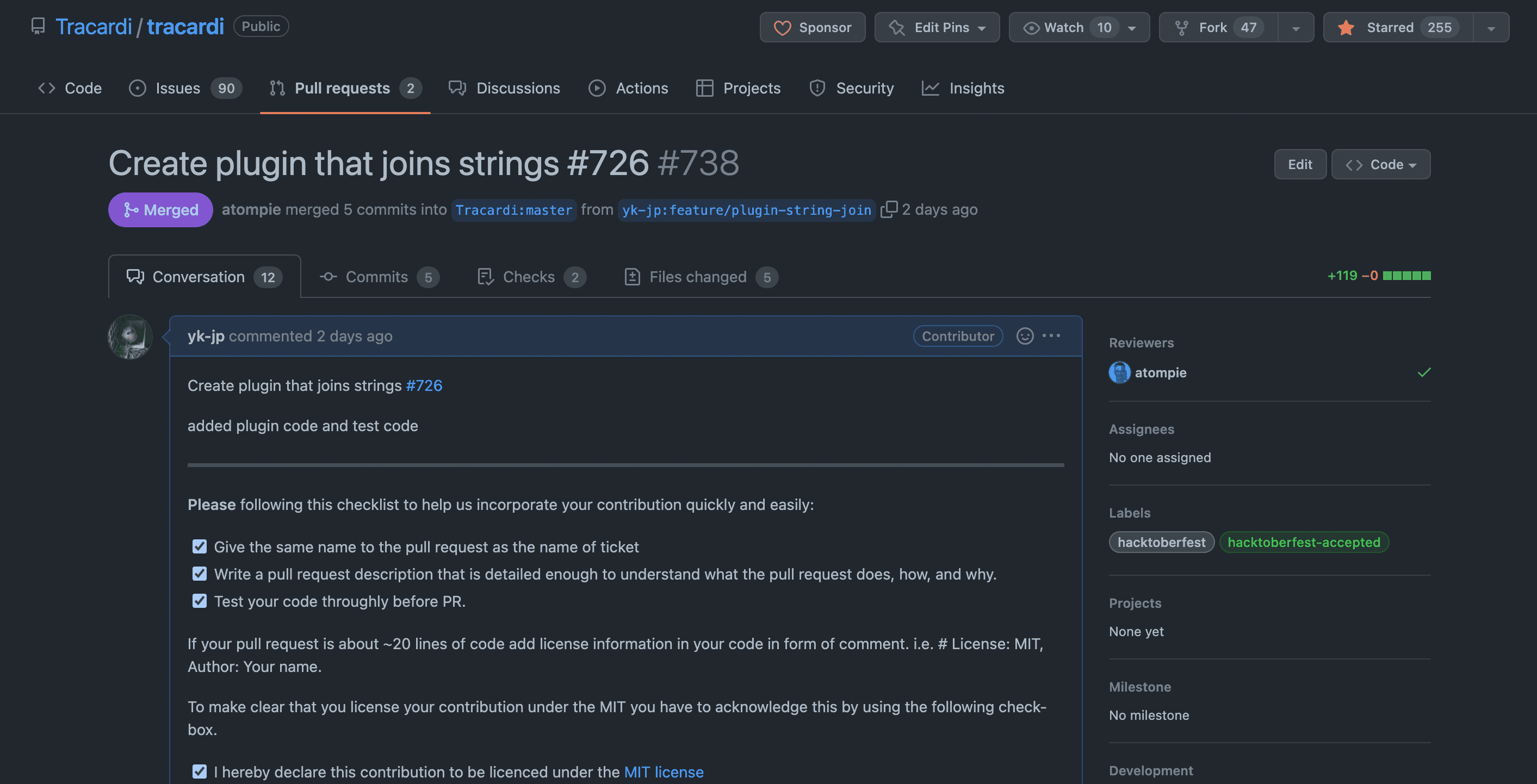Select the Conversation tab
Screen dimensions: 1537x784
coord(204,277)
